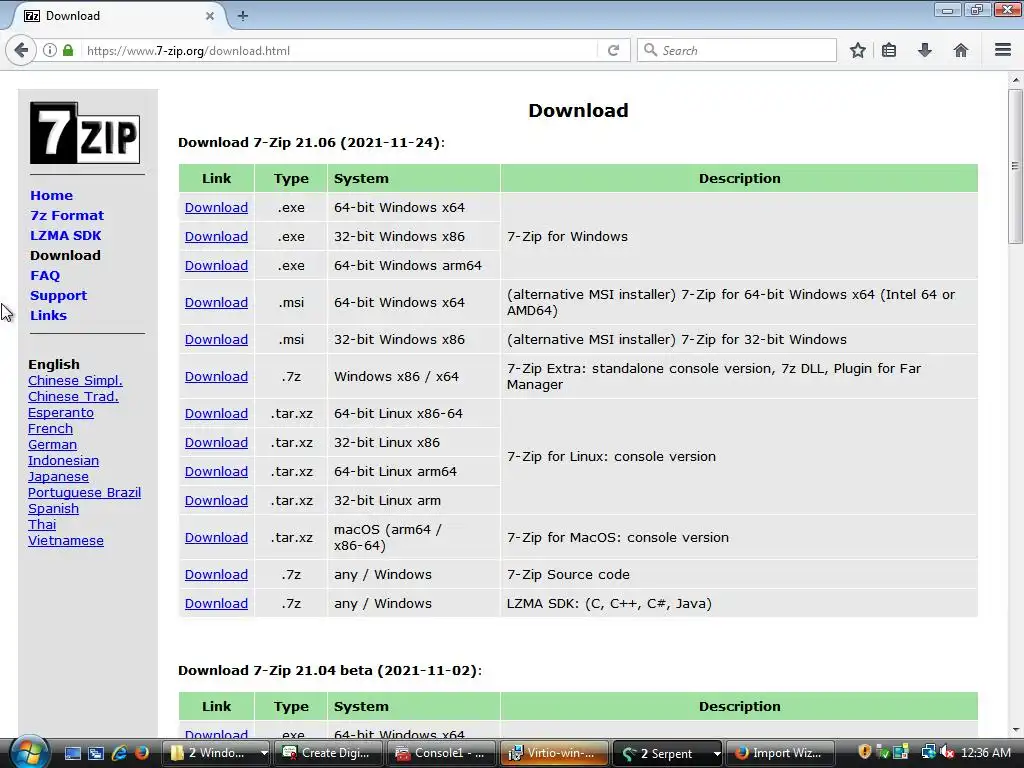Download the 64-bit Windows x64 .exe
This screenshot has height=768, width=1024.
216,208
